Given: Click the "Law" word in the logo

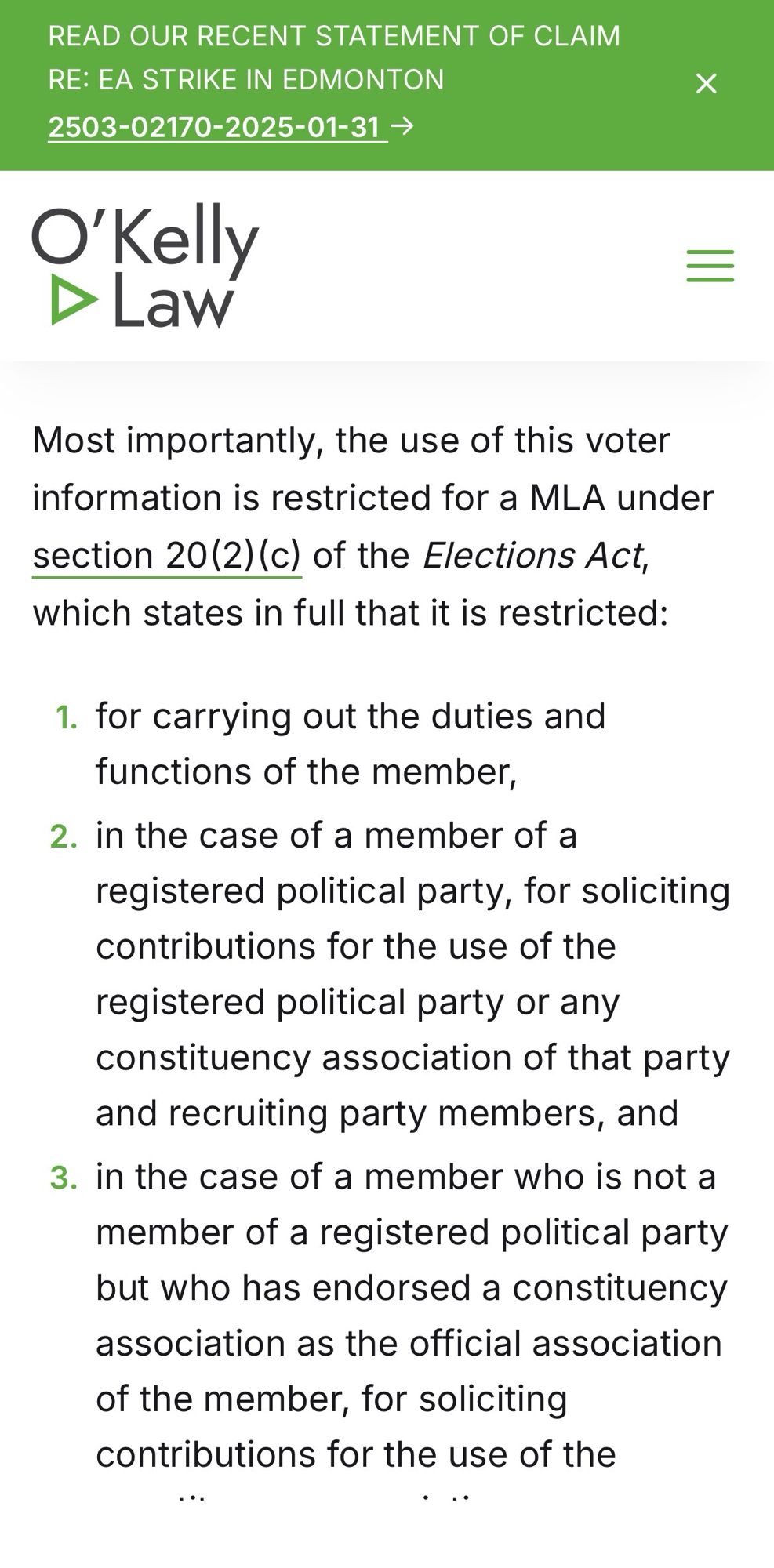Looking at the screenshot, I should 173,301.
